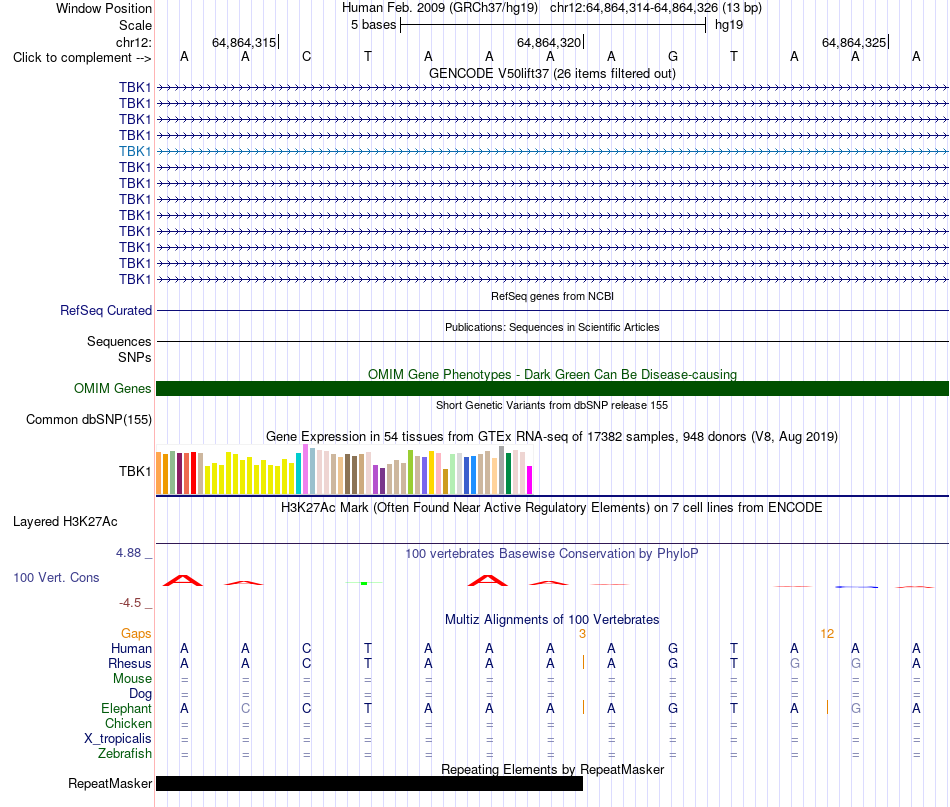Viewport: 950px width, 807px height.
Task: Click the Human species label
Action: [131, 648]
